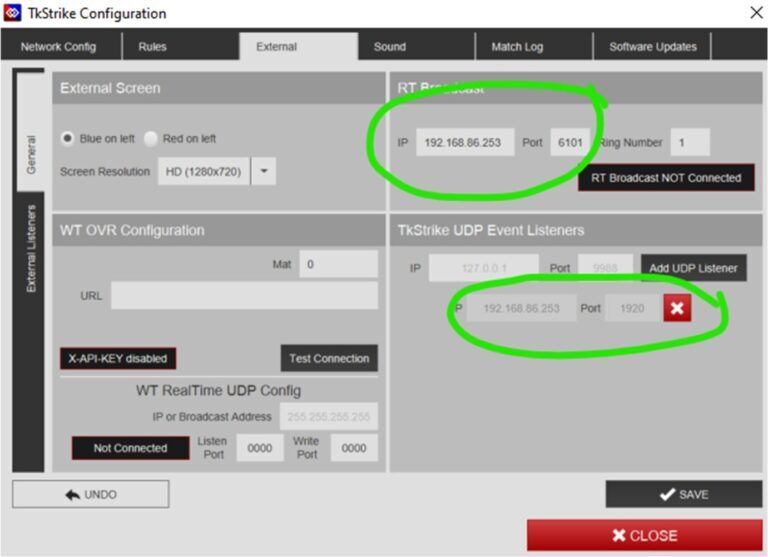The width and height of the screenshot is (768, 557).
Task: Toggle the X-API-KEY disabled button
Action: pos(117,358)
